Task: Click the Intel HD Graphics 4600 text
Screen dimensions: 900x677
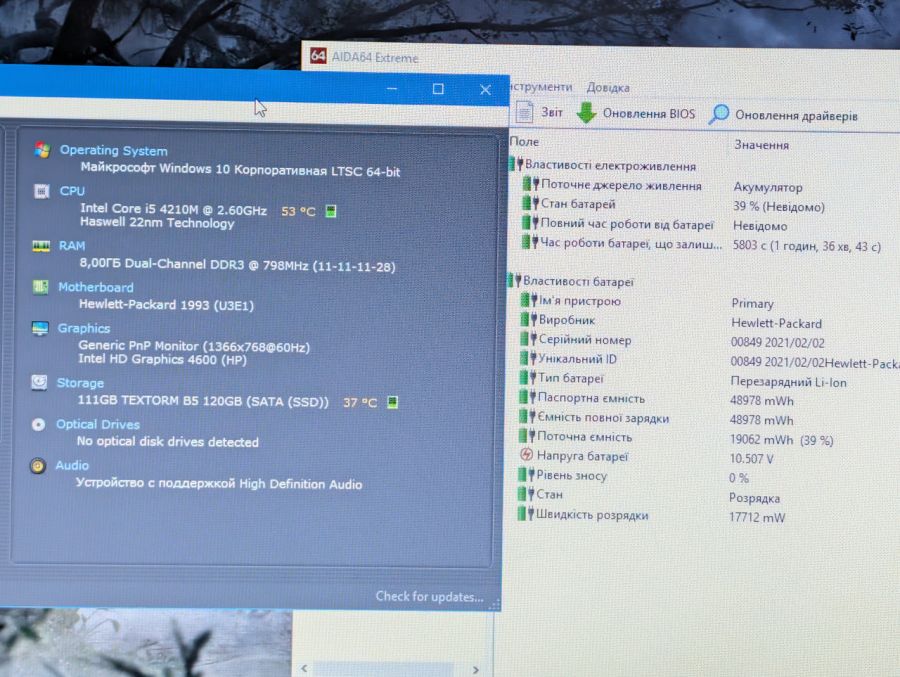Action: pyautogui.click(x=162, y=359)
